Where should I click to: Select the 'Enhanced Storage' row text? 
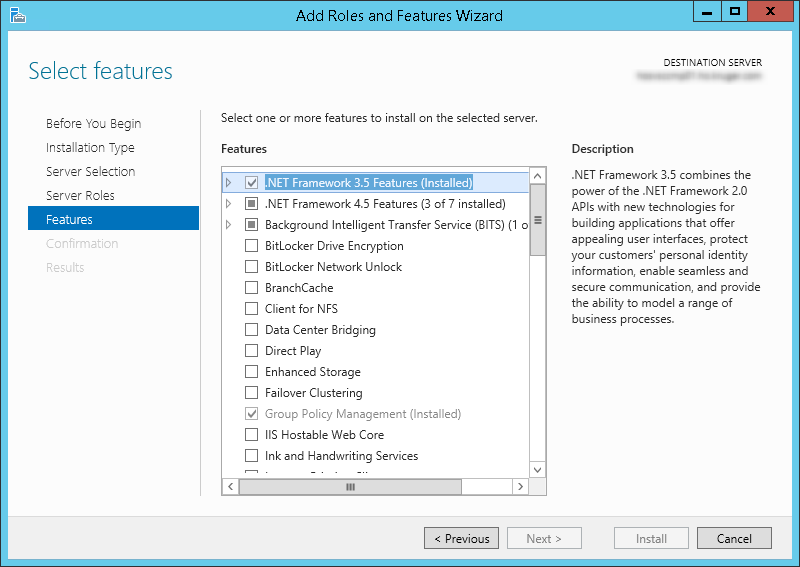pyautogui.click(x=313, y=372)
